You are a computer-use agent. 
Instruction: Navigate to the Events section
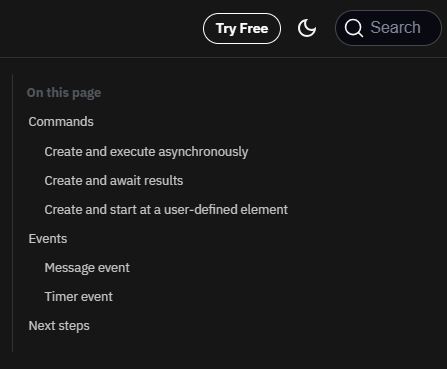[x=48, y=239]
